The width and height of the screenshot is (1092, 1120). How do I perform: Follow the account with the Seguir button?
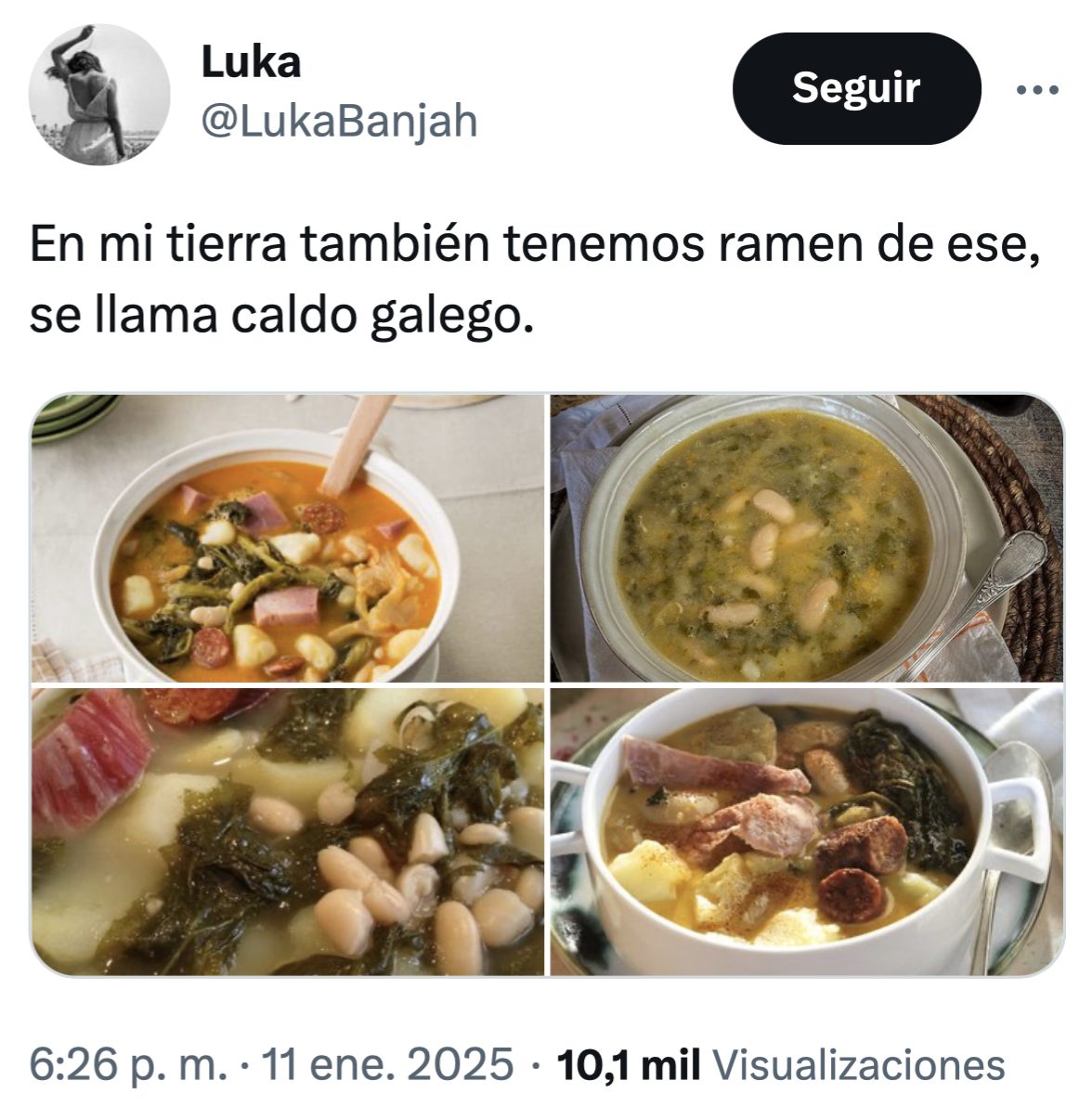[x=856, y=88]
